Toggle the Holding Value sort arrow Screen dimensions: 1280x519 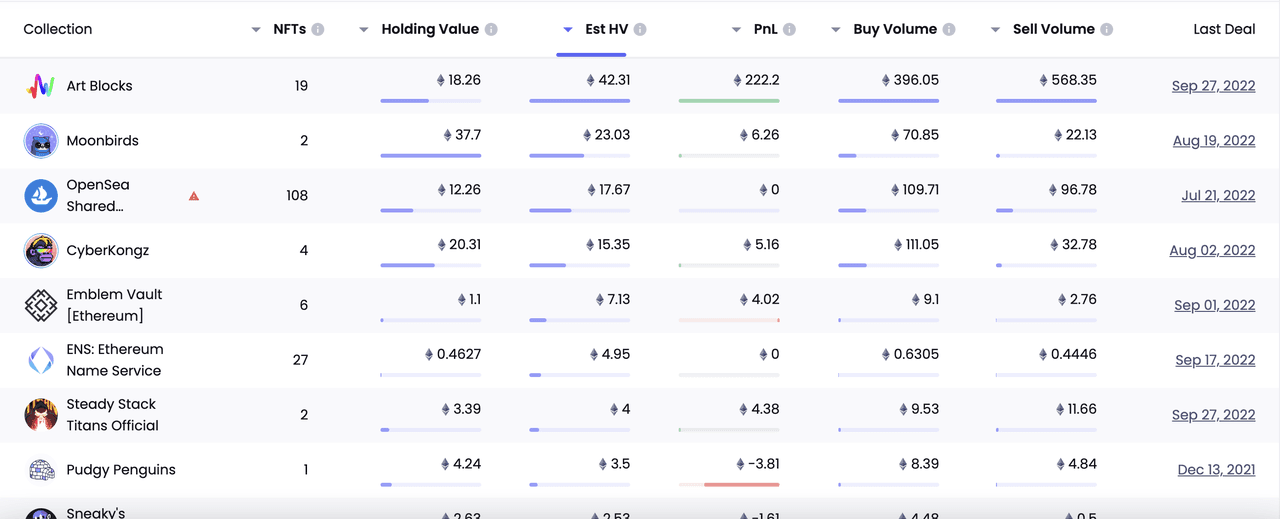tap(364, 30)
